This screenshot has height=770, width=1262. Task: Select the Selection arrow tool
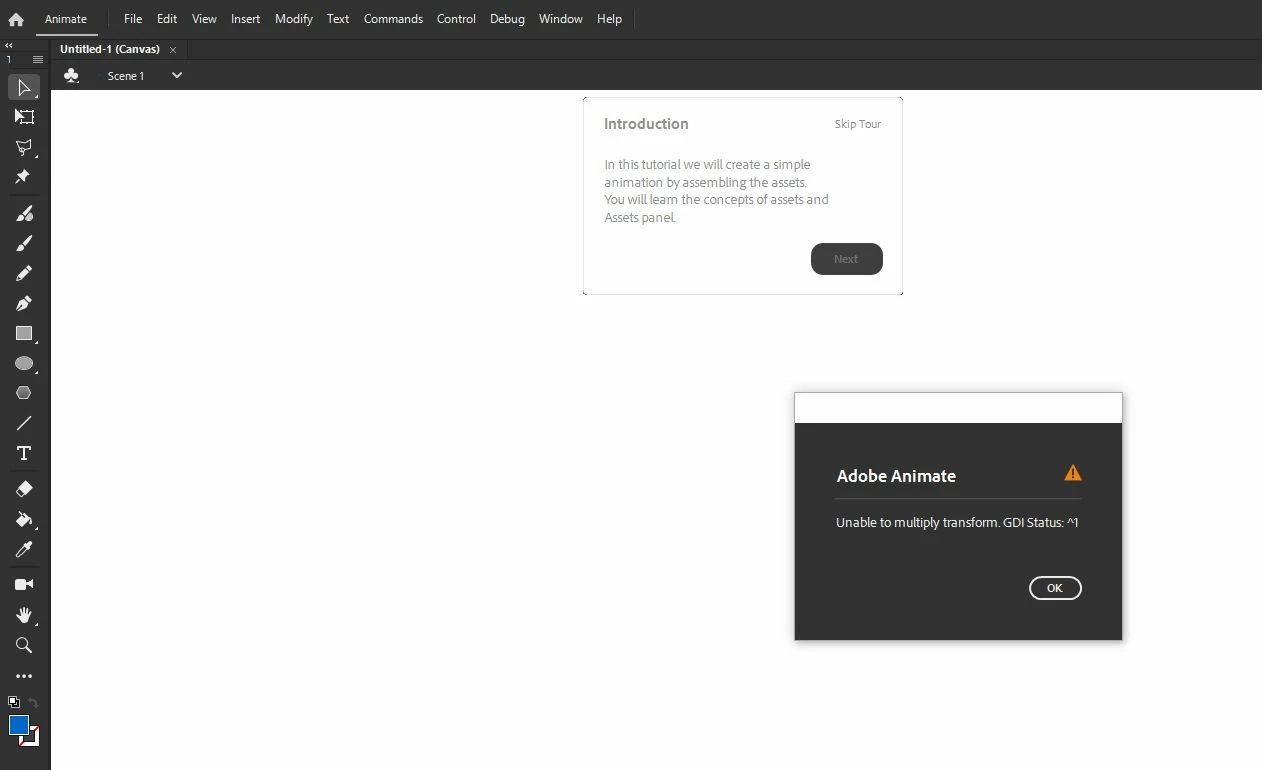(x=24, y=88)
